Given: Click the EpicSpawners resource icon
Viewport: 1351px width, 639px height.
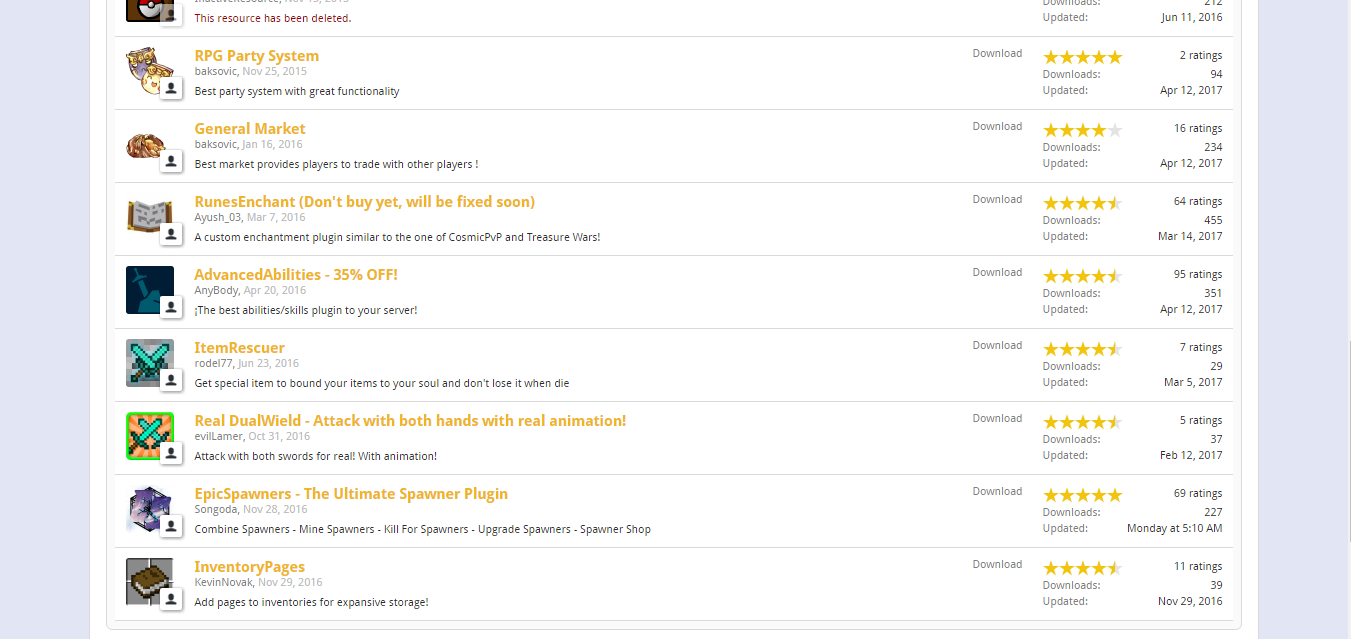Looking at the screenshot, I should (146, 506).
